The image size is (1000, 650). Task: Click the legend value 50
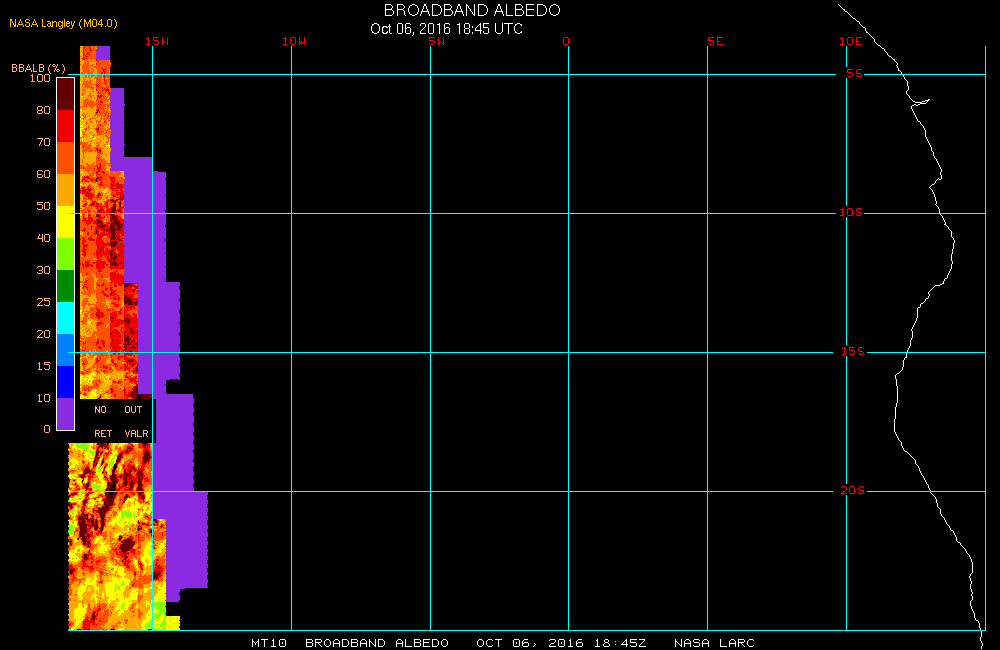(x=43, y=205)
